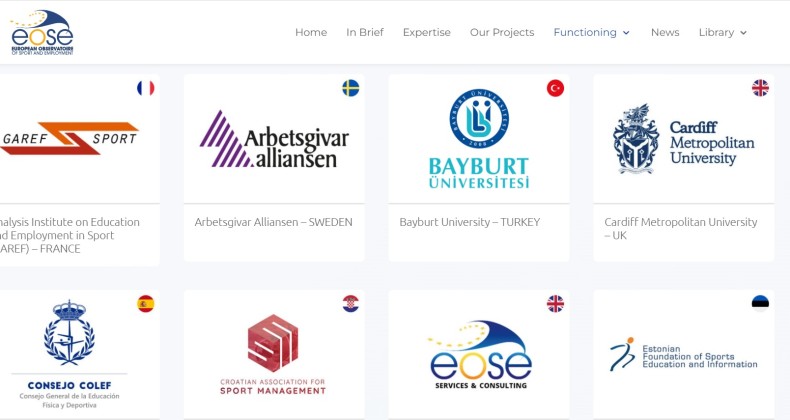790x420 pixels.
Task: Click the Estonia flag icon
Action: click(760, 304)
